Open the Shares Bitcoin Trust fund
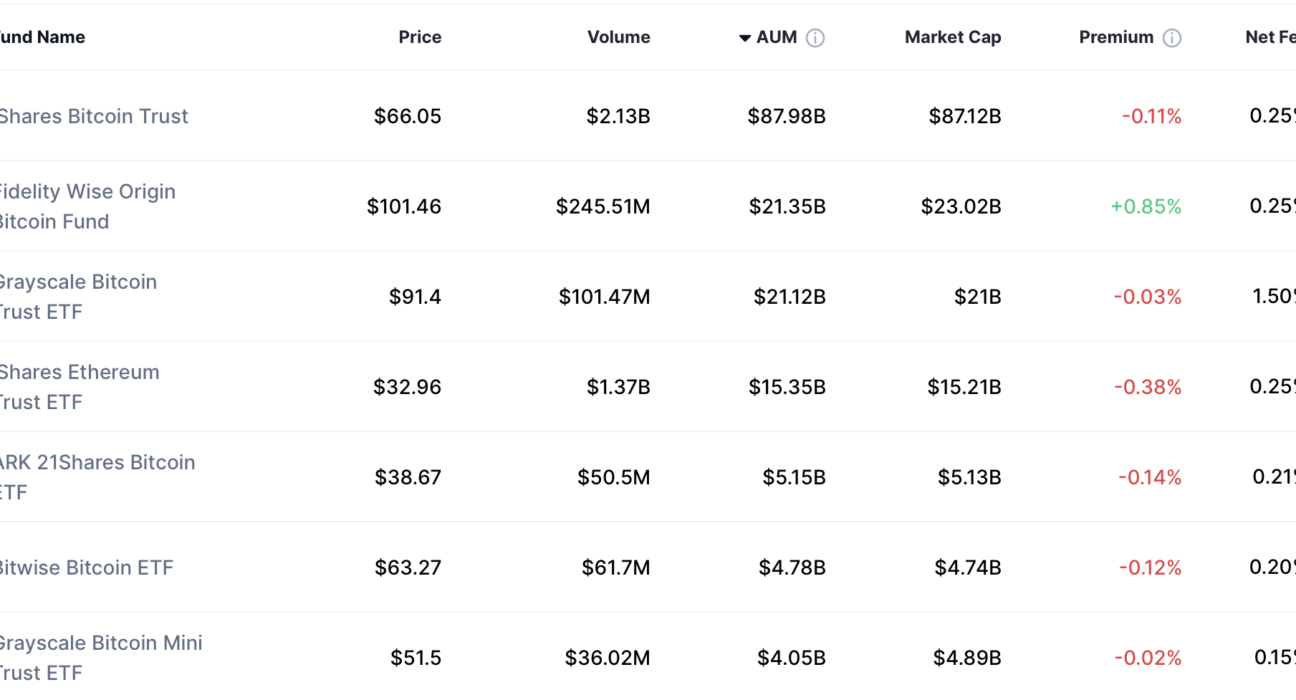This screenshot has height=700, width=1296. [x=92, y=116]
